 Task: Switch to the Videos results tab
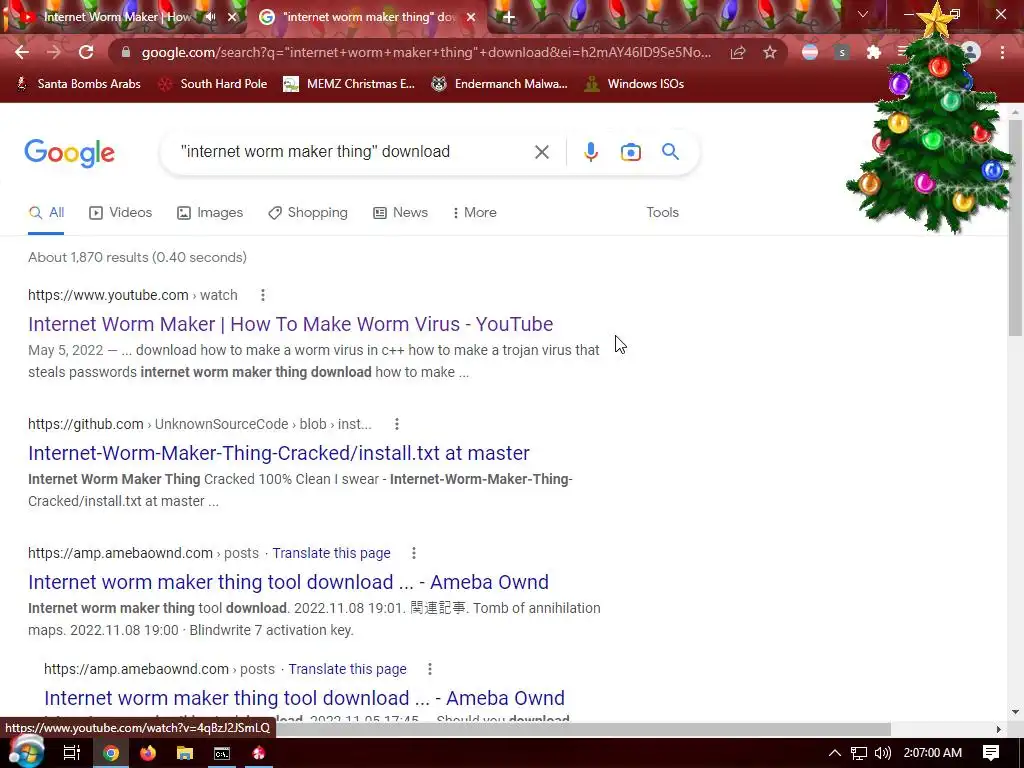[x=120, y=213]
